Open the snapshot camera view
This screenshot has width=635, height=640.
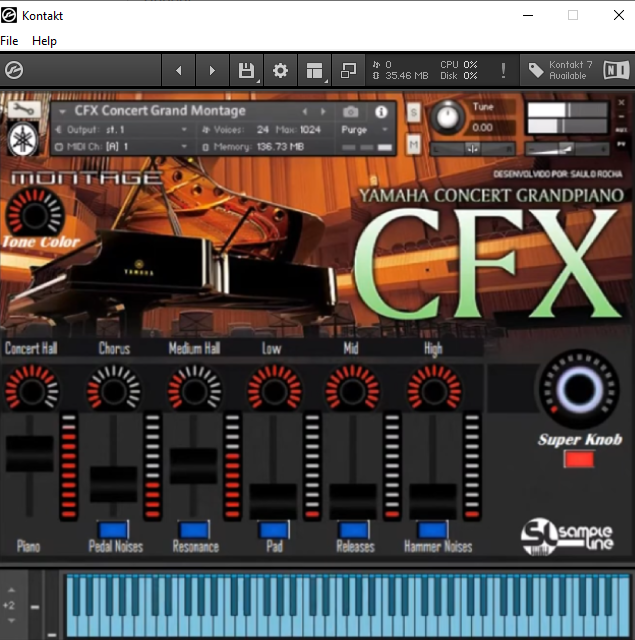coord(351,111)
